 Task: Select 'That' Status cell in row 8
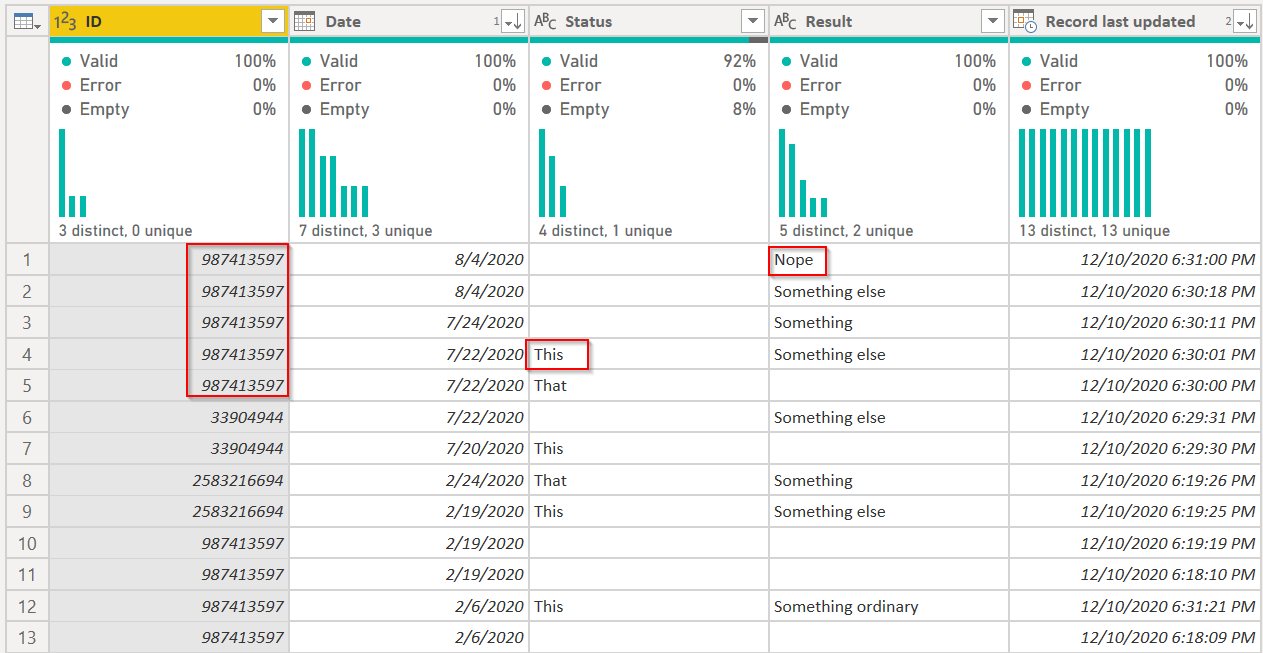[x=649, y=481]
